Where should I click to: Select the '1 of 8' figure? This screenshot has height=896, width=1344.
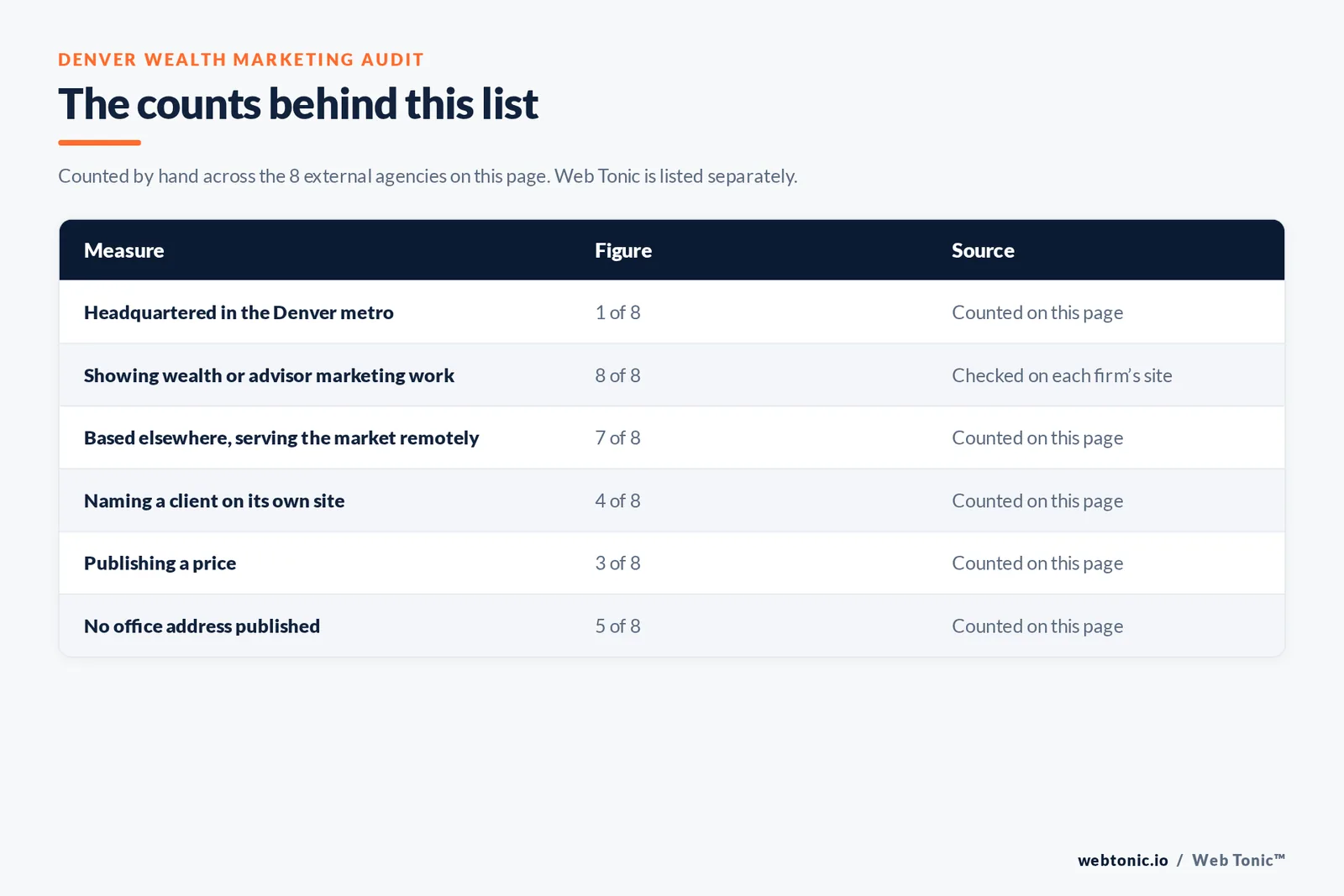(617, 312)
